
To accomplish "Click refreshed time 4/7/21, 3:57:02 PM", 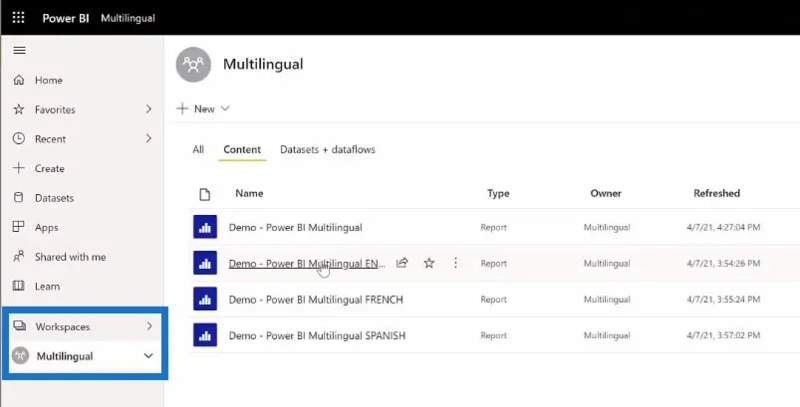I will (723, 336).
